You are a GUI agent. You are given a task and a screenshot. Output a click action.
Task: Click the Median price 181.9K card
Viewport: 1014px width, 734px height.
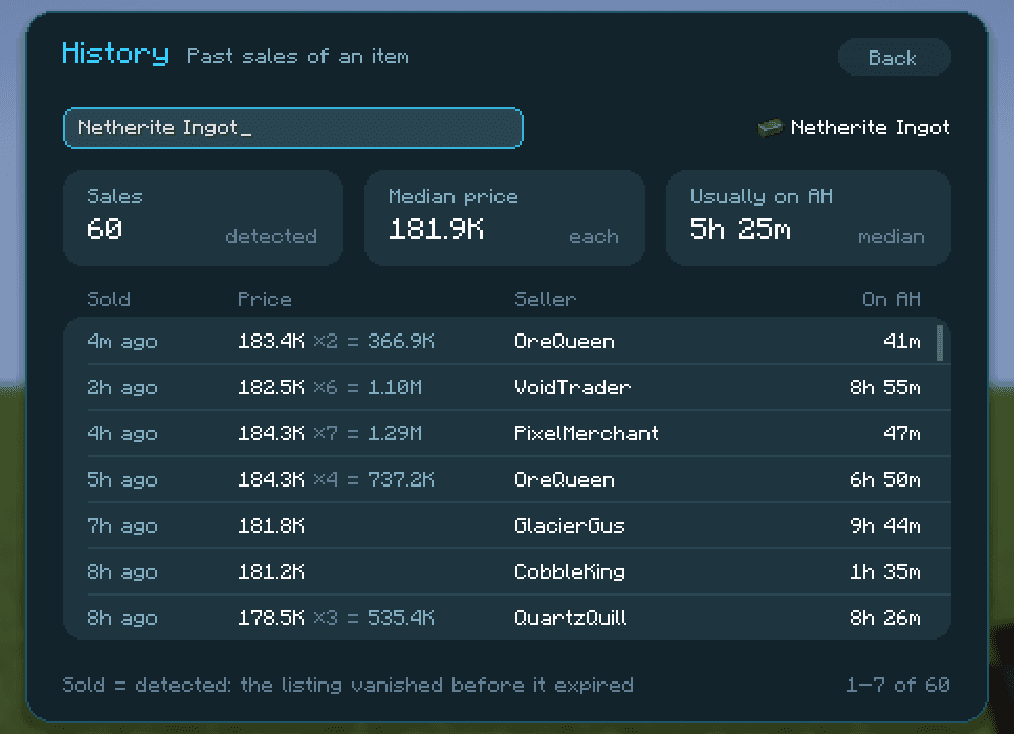pos(504,218)
